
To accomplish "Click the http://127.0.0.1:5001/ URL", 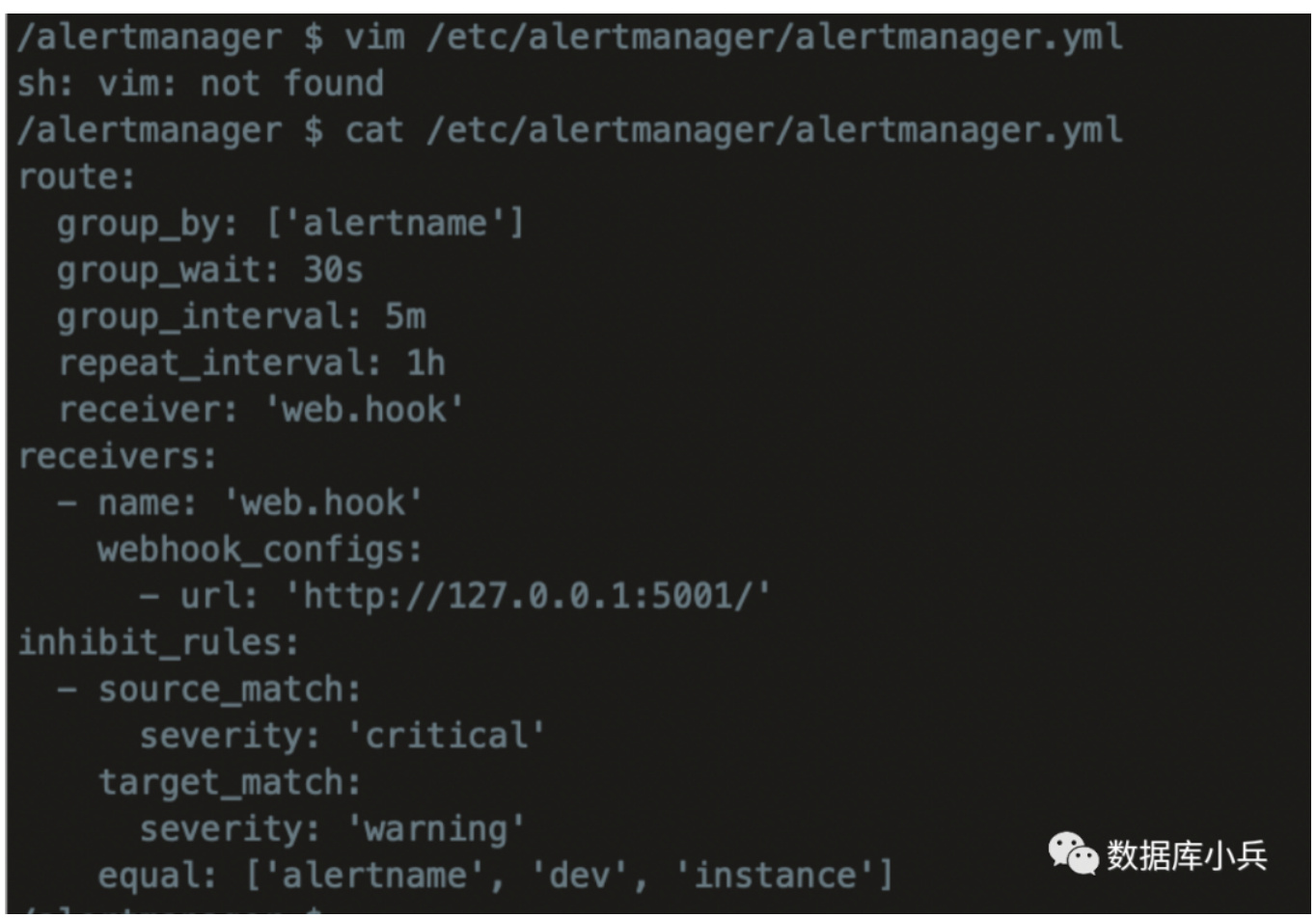I will coord(528,596).
